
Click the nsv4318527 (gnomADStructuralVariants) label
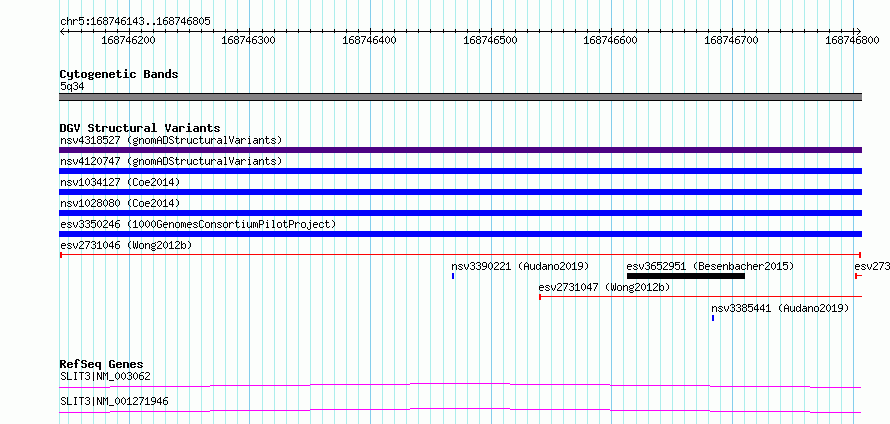click(171, 140)
